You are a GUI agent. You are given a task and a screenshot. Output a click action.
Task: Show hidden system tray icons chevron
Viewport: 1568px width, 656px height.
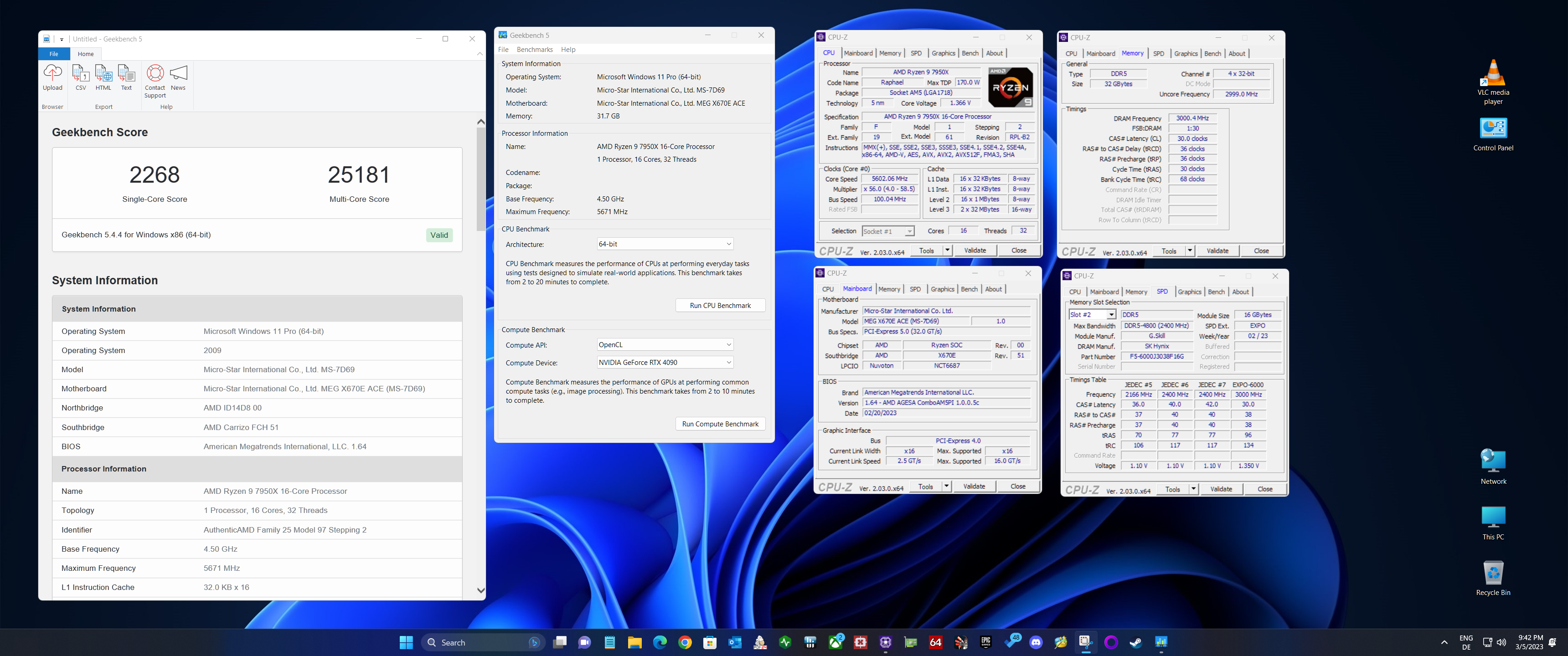click(1444, 642)
